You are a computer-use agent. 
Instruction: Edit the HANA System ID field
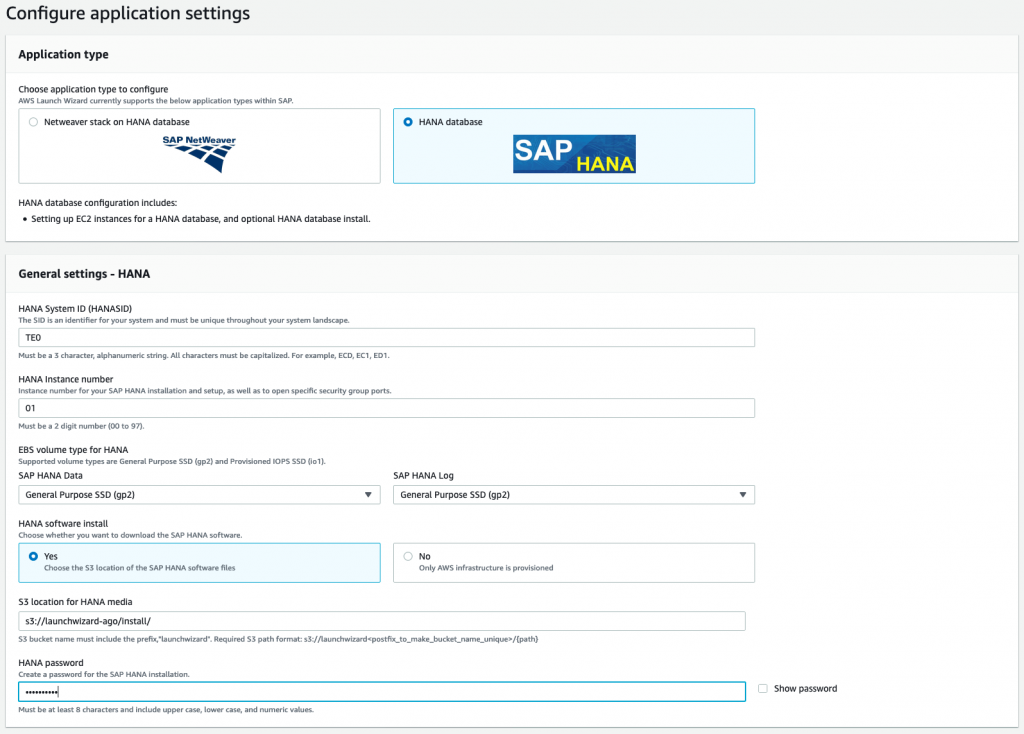[387, 338]
